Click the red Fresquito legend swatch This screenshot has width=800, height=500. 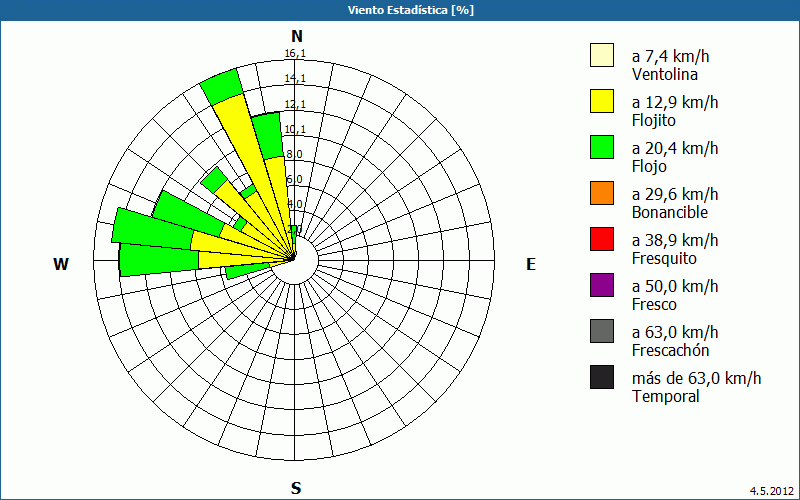[x=602, y=239]
